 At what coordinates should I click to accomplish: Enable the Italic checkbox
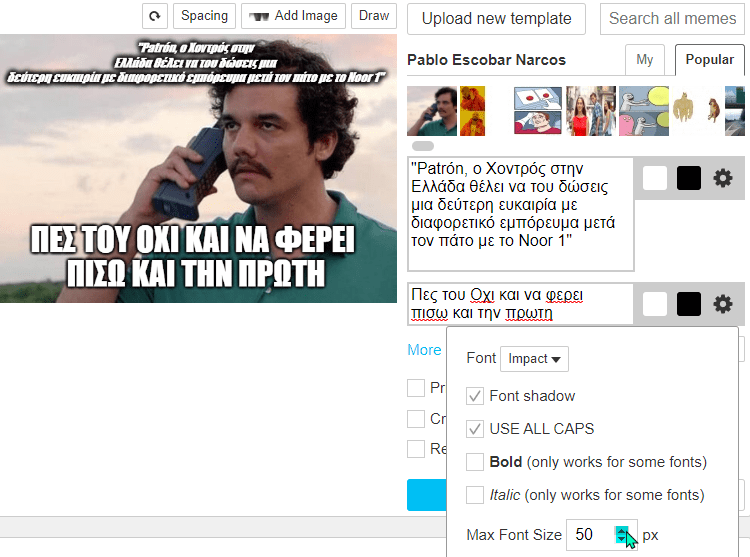pos(475,495)
